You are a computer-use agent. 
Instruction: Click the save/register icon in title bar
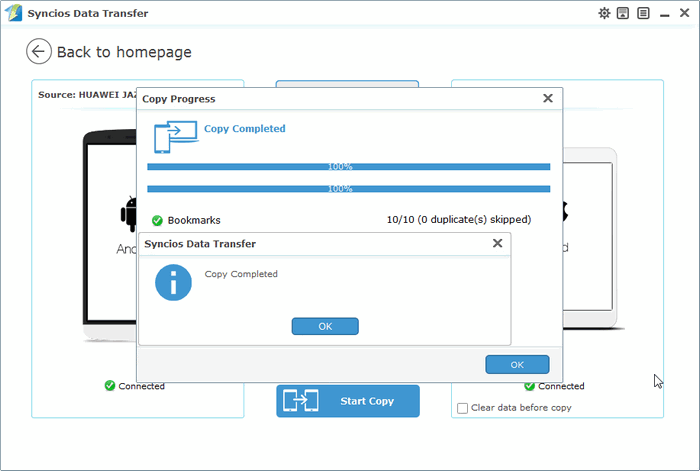pos(623,13)
